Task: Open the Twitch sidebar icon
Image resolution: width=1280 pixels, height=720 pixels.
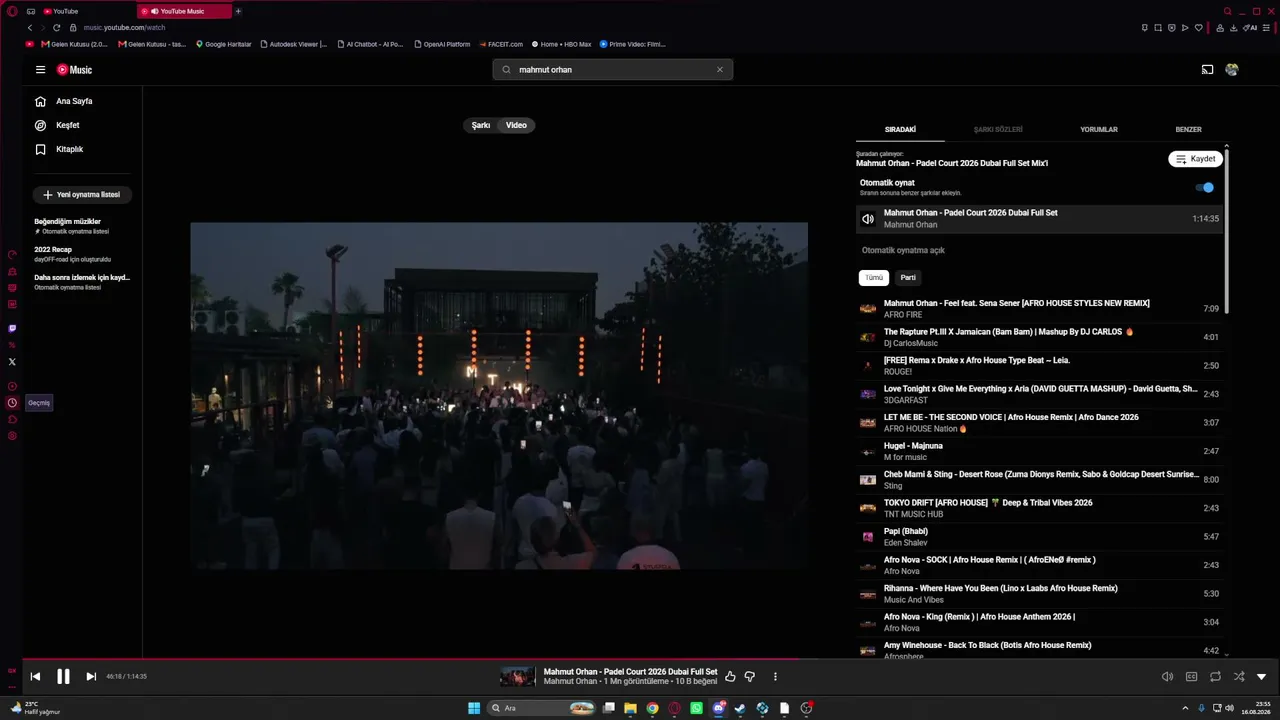Action: pos(12,328)
